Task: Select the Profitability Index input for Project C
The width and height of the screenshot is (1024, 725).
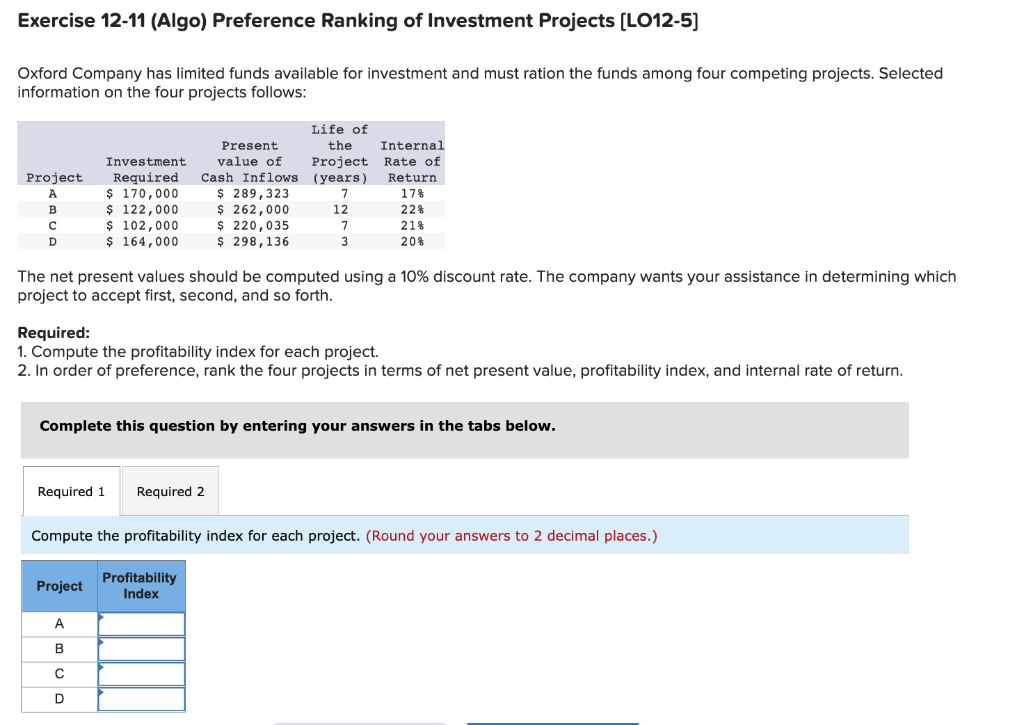Action: pyautogui.click(x=141, y=673)
